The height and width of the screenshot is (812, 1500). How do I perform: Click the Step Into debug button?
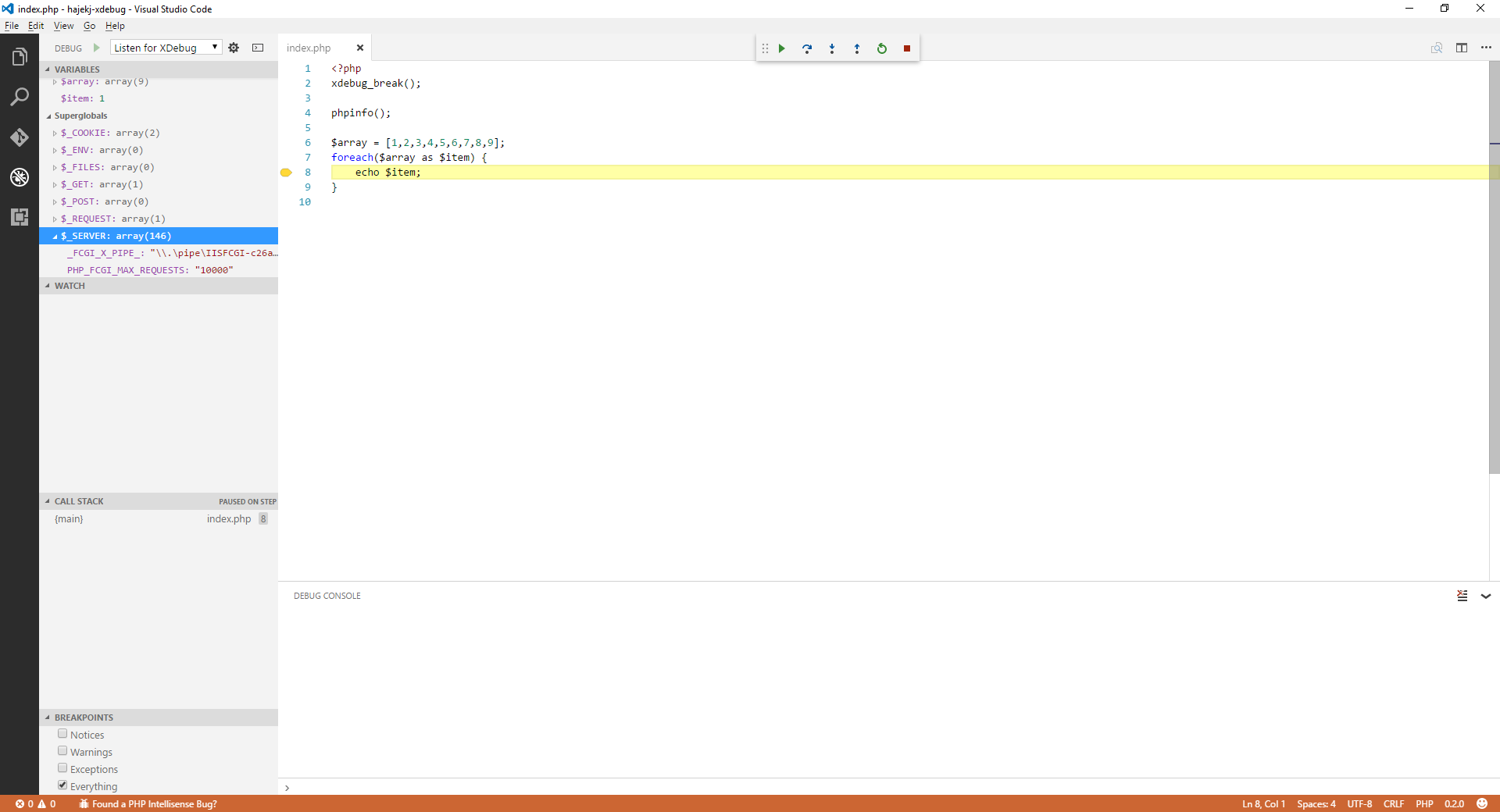(832, 48)
